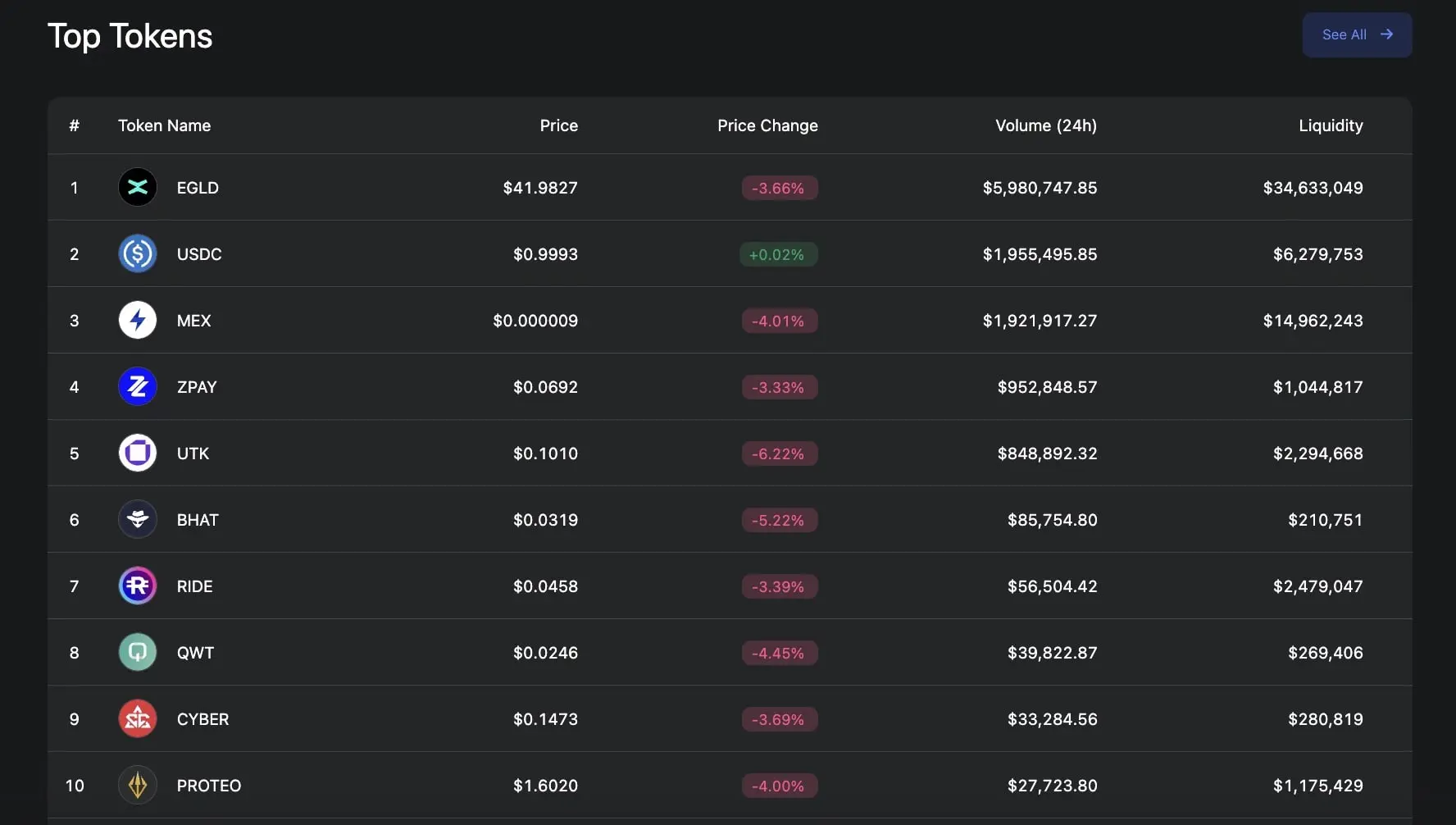Screen dimensions: 1456x825
Task: Click the MEX lightning bolt icon
Action: 138,321
